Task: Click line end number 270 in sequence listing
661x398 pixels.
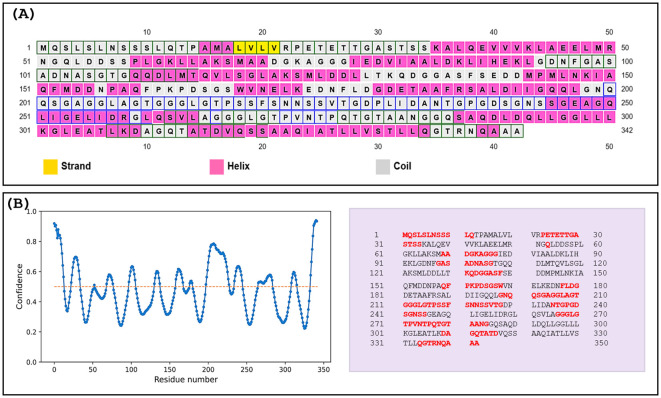Action: (600, 315)
